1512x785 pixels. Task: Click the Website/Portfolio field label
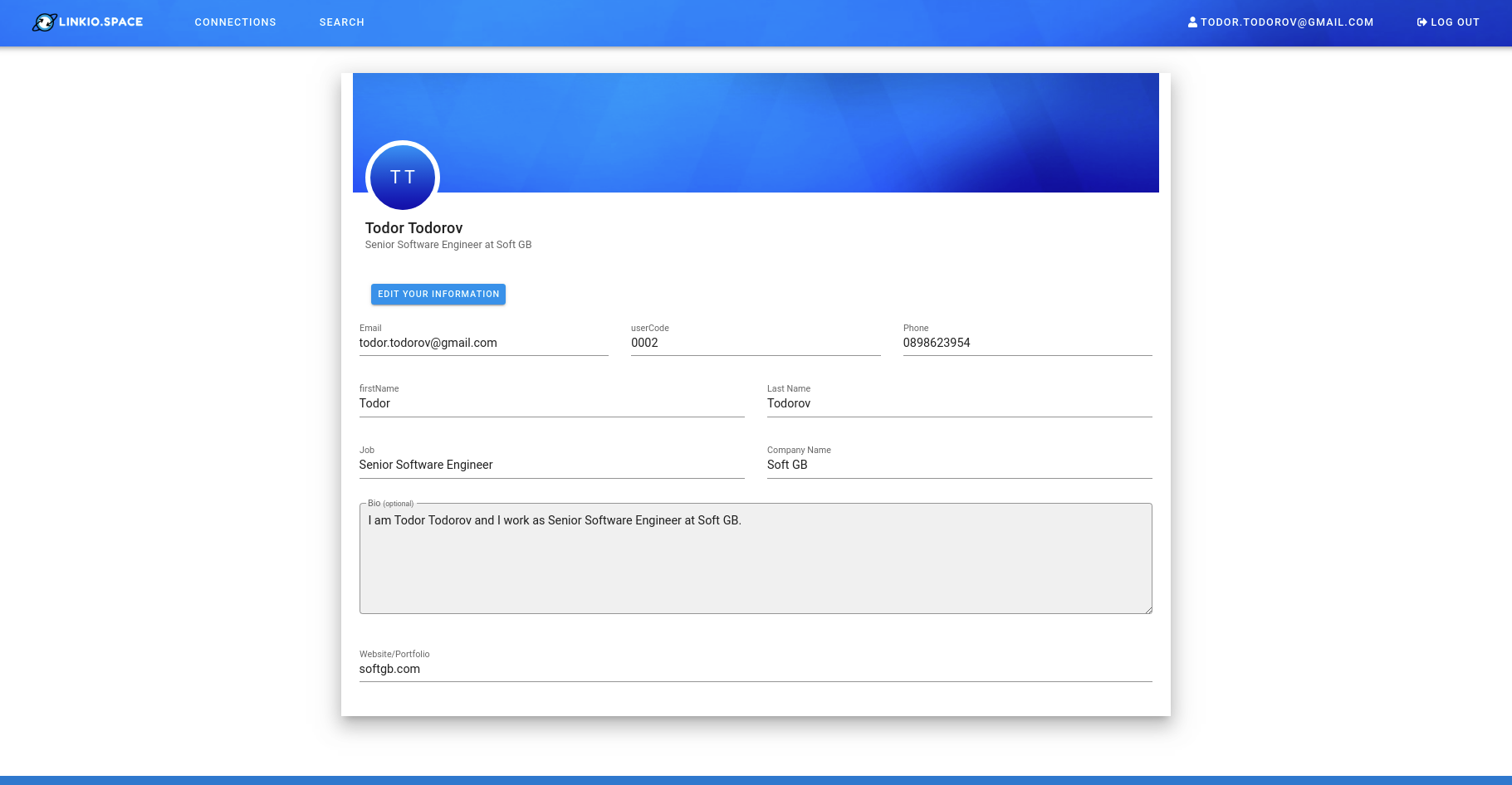tap(394, 654)
